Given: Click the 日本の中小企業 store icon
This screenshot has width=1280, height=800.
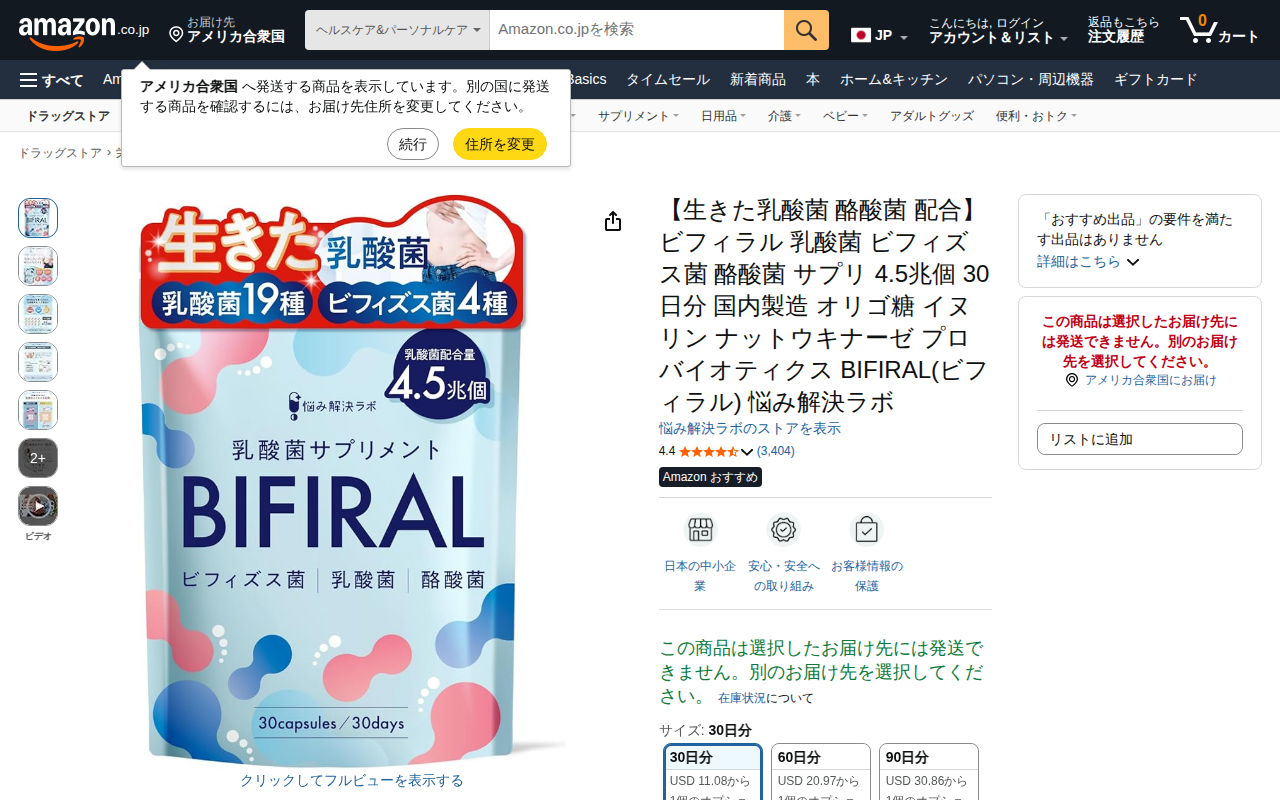Looking at the screenshot, I should coord(700,530).
